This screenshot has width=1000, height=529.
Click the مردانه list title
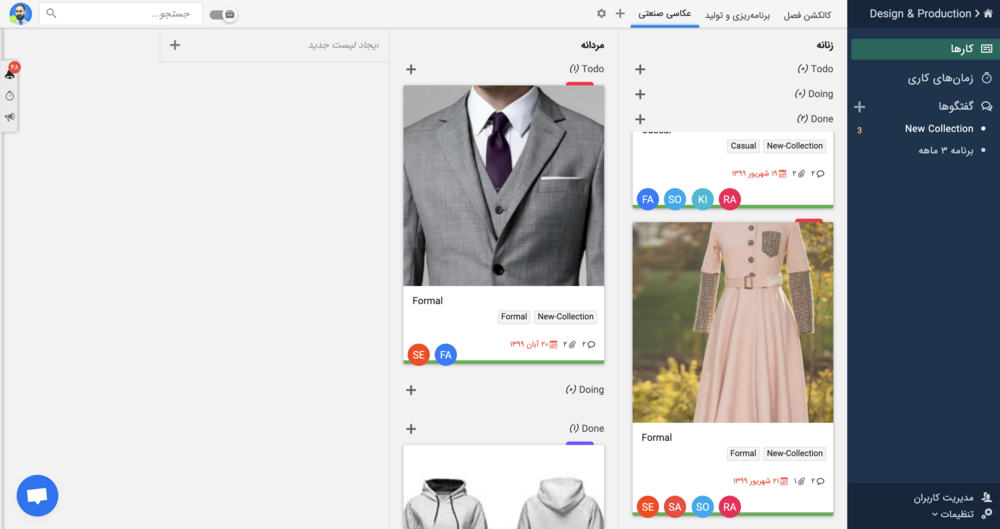pos(592,45)
